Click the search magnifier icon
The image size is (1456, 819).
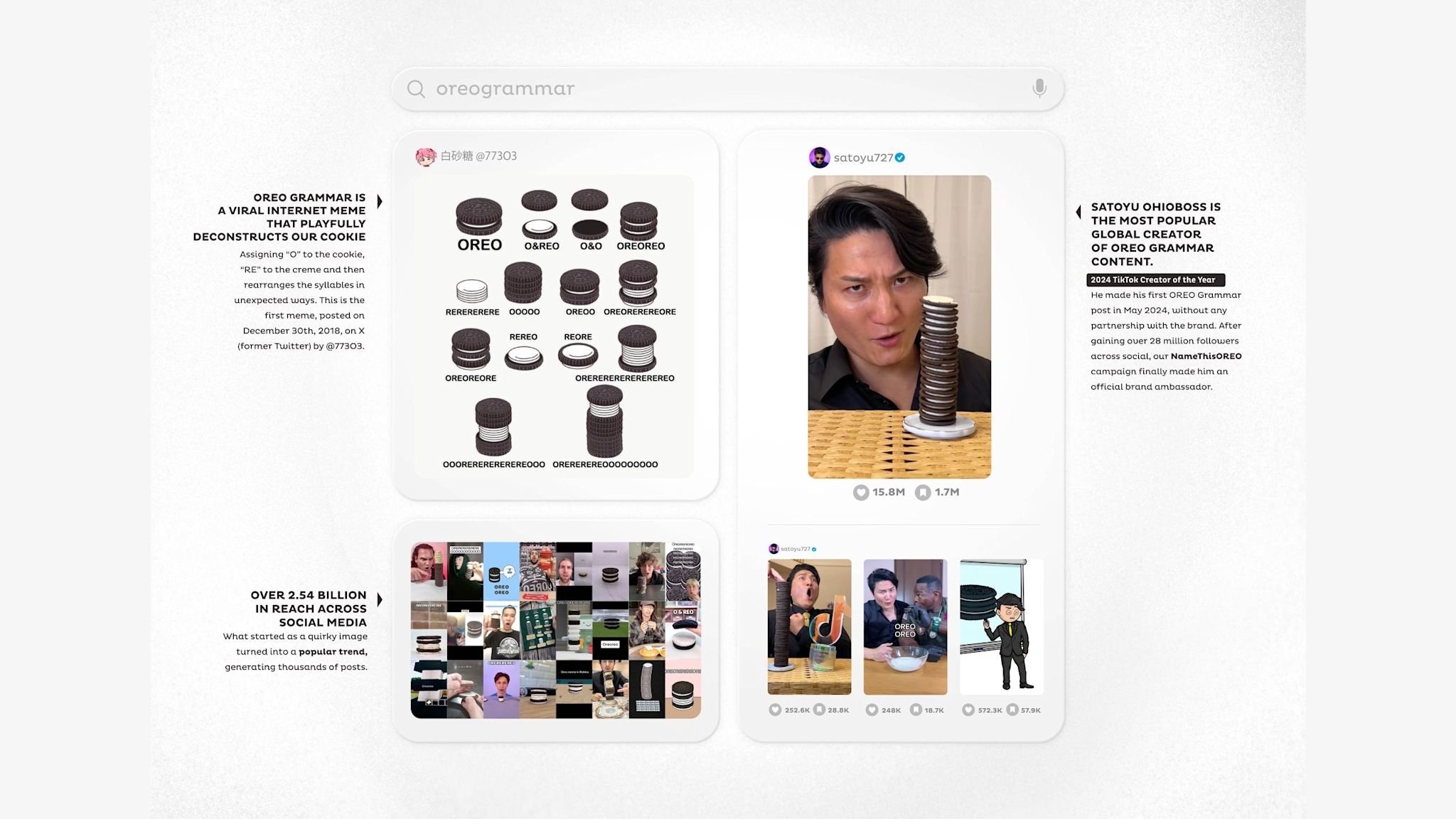tap(416, 89)
